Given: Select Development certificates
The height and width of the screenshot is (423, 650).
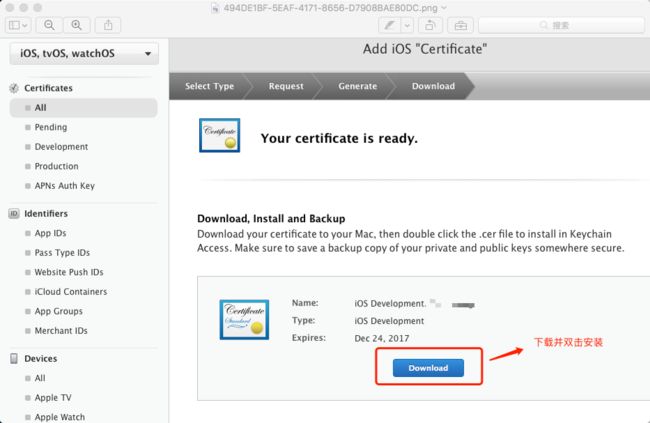Looking at the screenshot, I should coord(61,147).
